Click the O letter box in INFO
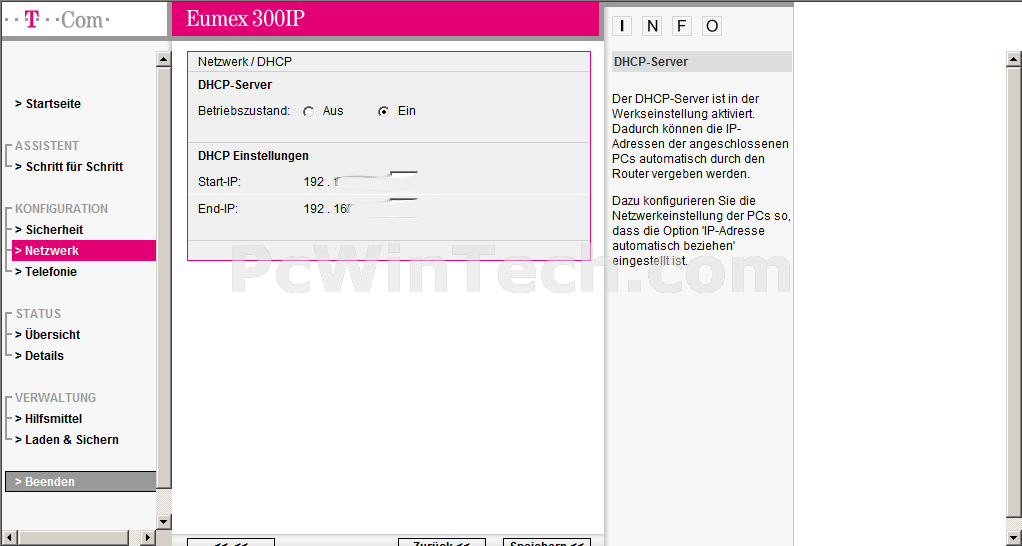 712,26
